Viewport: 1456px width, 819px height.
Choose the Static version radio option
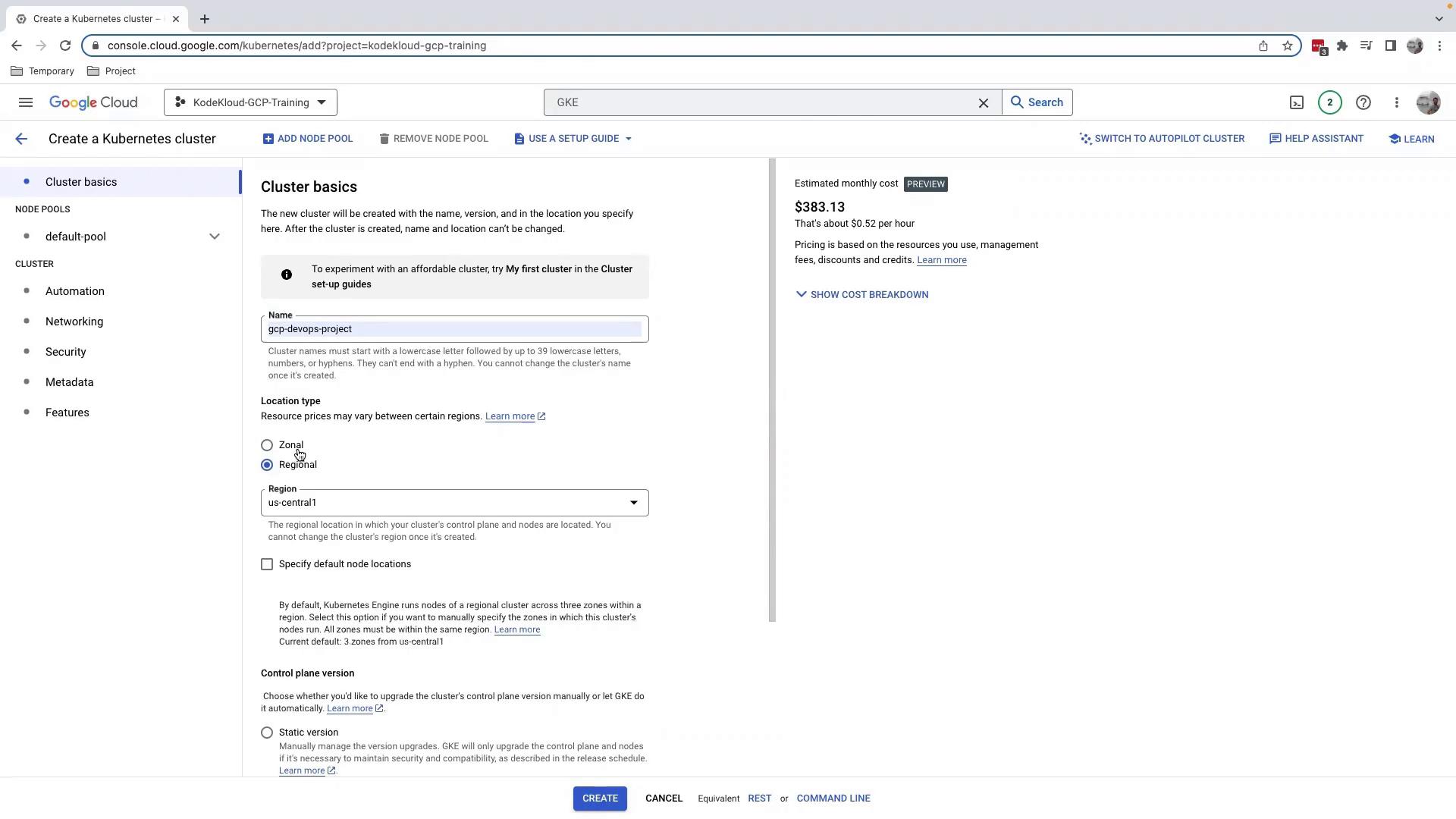click(x=267, y=733)
